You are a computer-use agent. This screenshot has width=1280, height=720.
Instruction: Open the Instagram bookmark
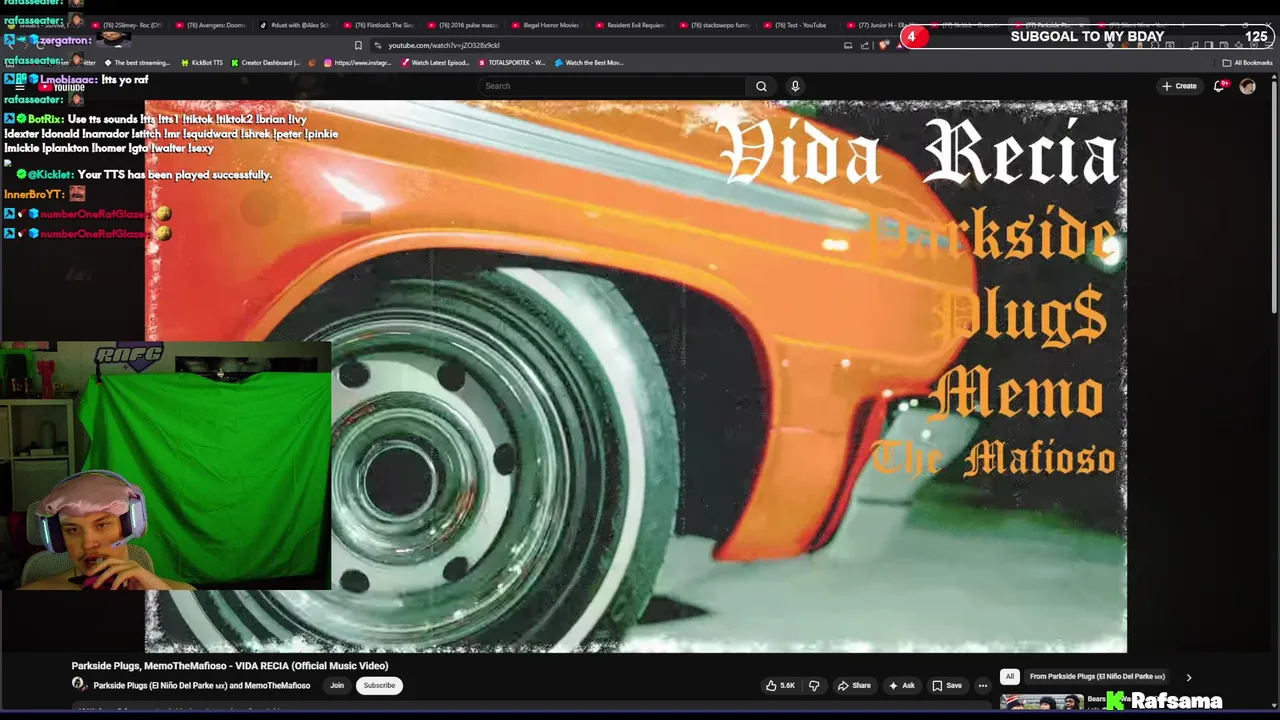coord(358,62)
